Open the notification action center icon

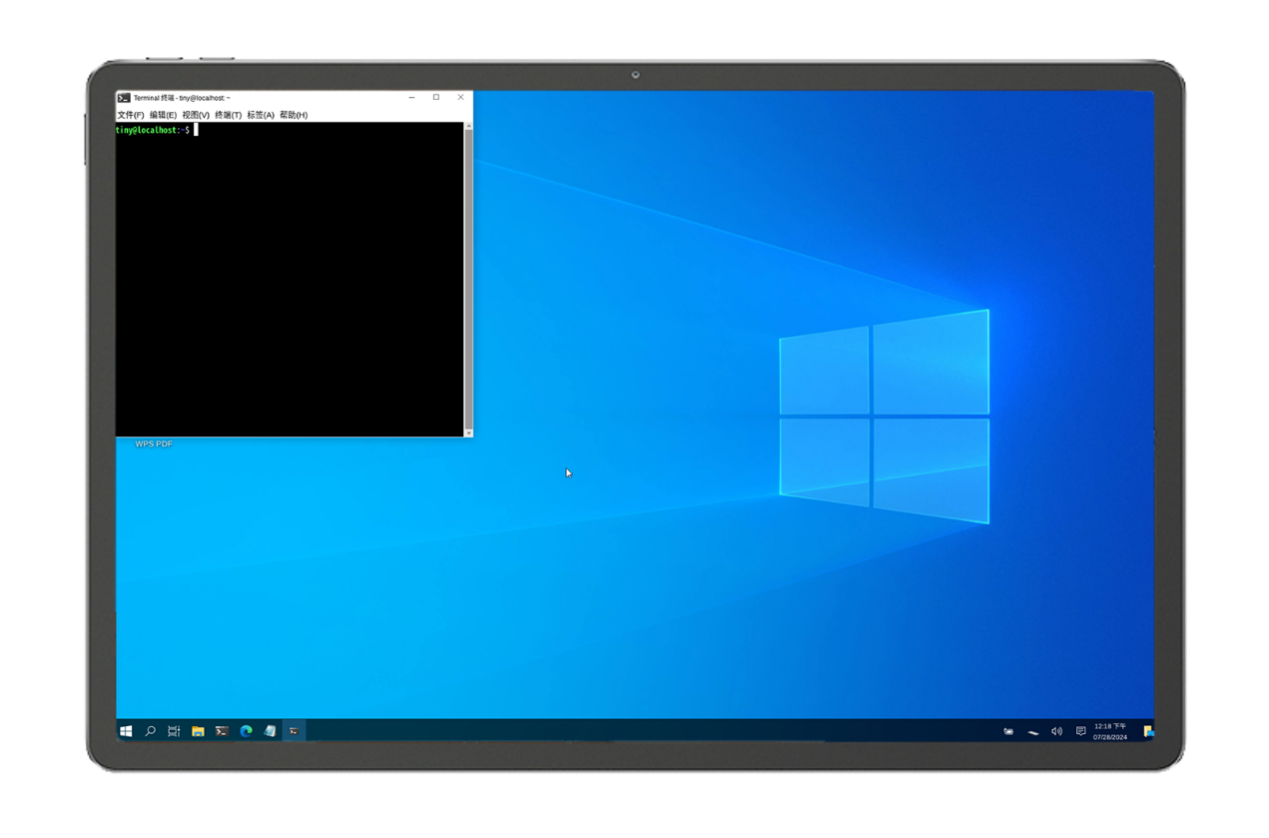[1081, 731]
